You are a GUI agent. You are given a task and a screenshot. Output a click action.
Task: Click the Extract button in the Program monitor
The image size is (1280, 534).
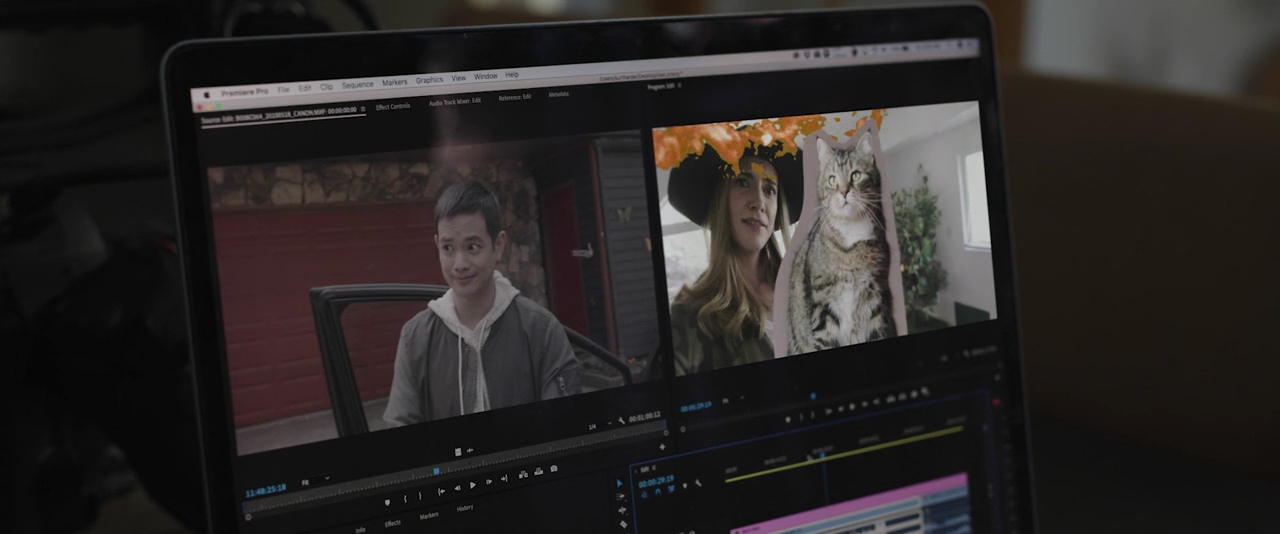click(902, 396)
